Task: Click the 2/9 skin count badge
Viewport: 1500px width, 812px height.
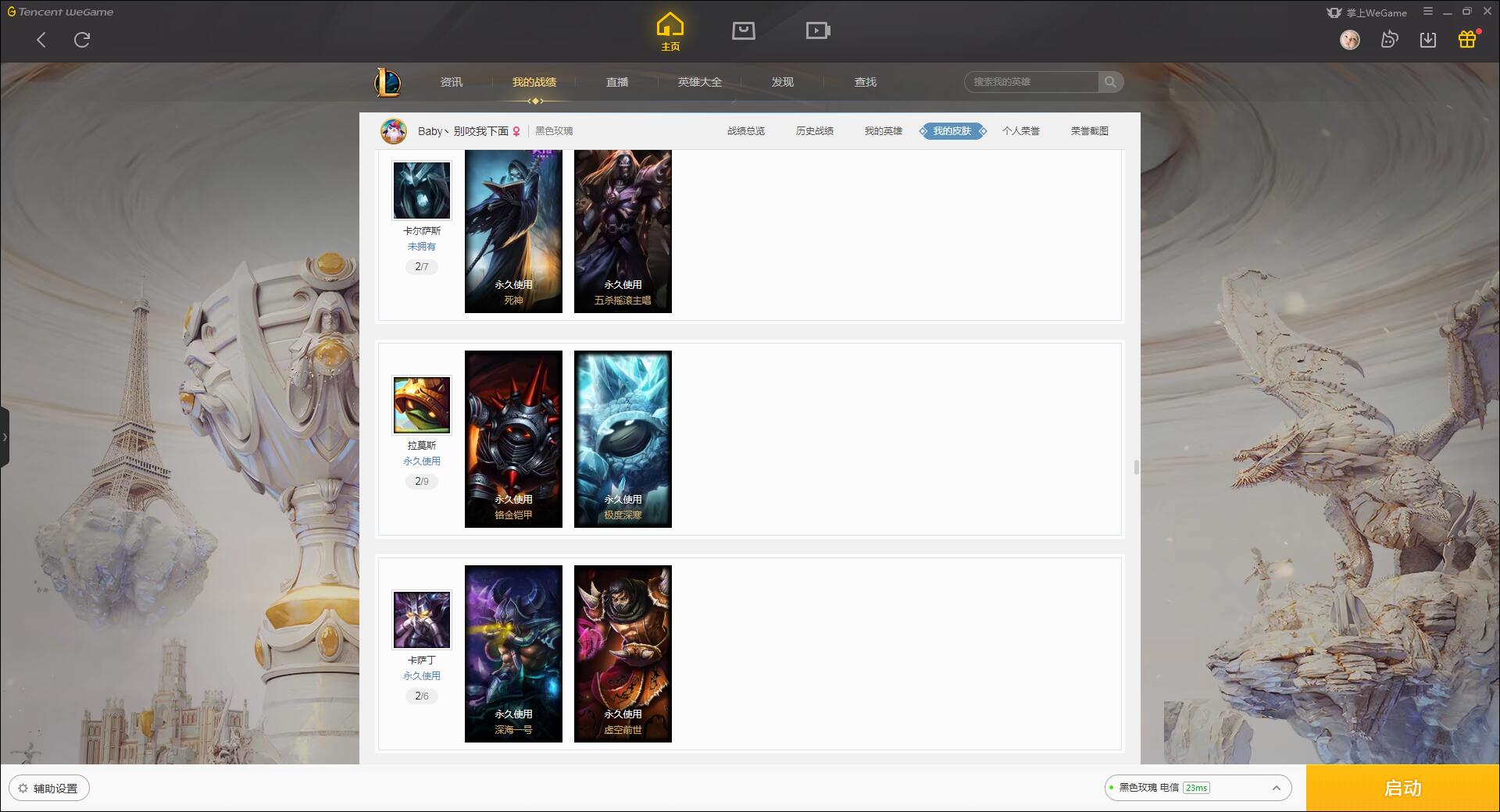Action: tap(422, 482)
